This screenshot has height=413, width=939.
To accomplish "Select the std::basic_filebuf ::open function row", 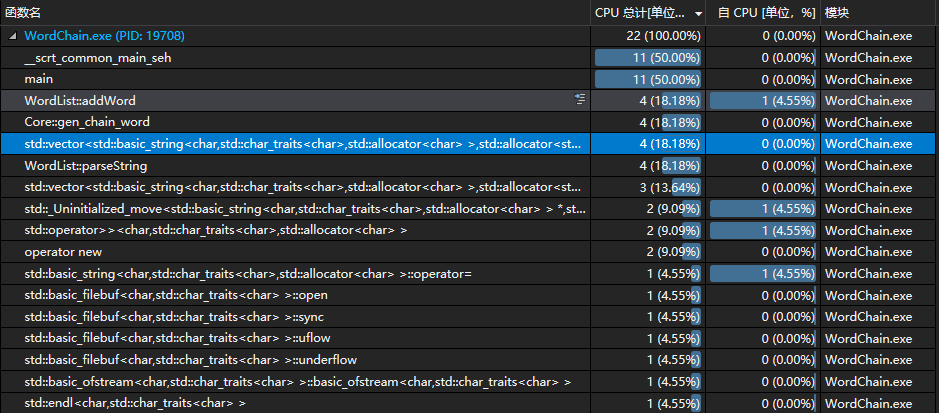I will [470, 295].
